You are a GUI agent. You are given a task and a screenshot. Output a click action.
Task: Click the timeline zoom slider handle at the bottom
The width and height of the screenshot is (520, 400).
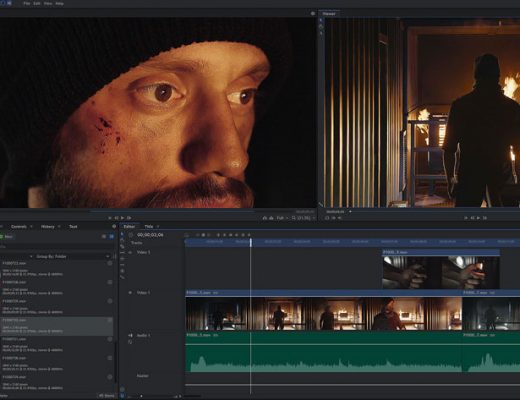pos(141,396)
